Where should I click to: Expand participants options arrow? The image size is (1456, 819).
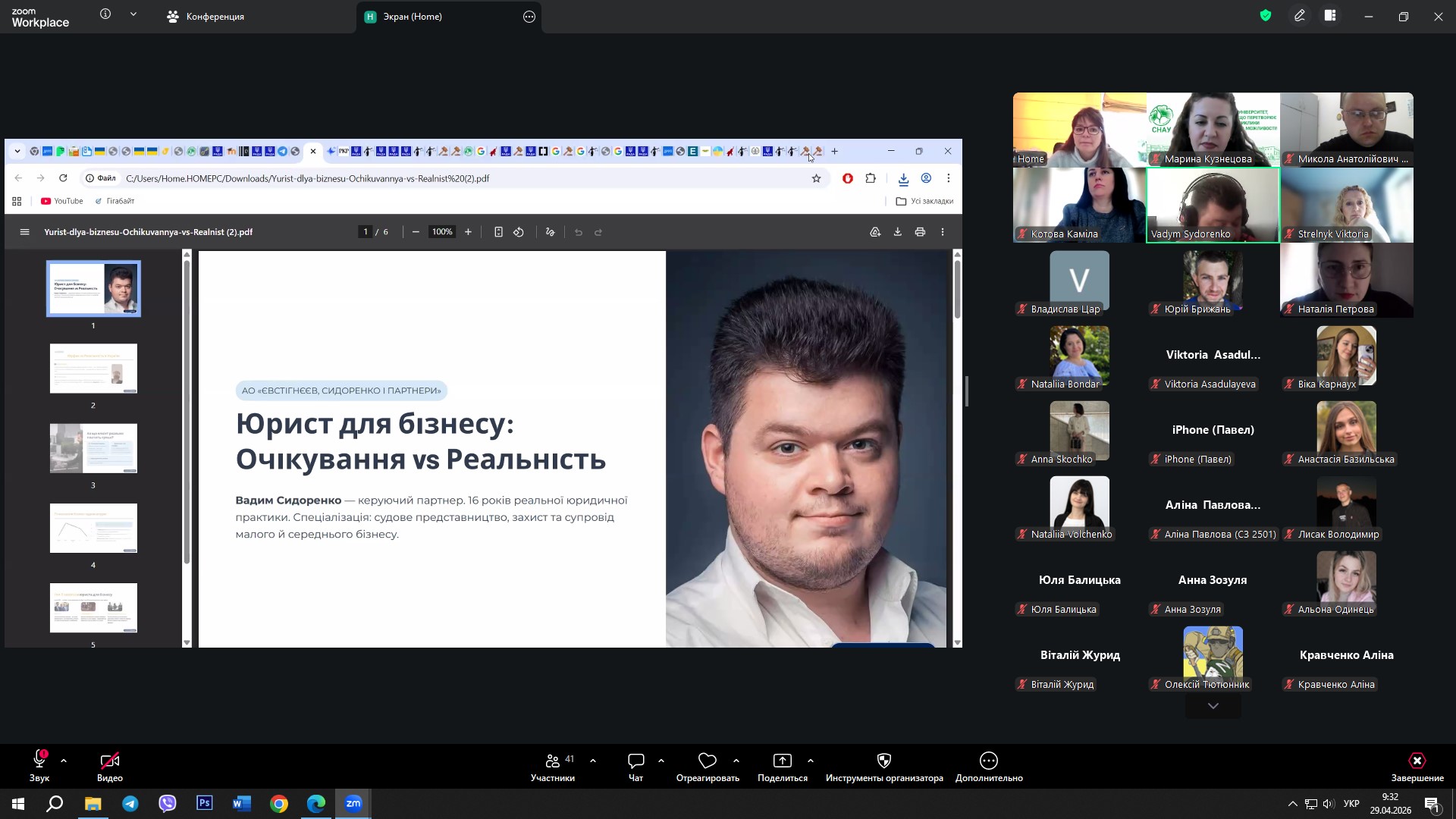pos(593,761)
